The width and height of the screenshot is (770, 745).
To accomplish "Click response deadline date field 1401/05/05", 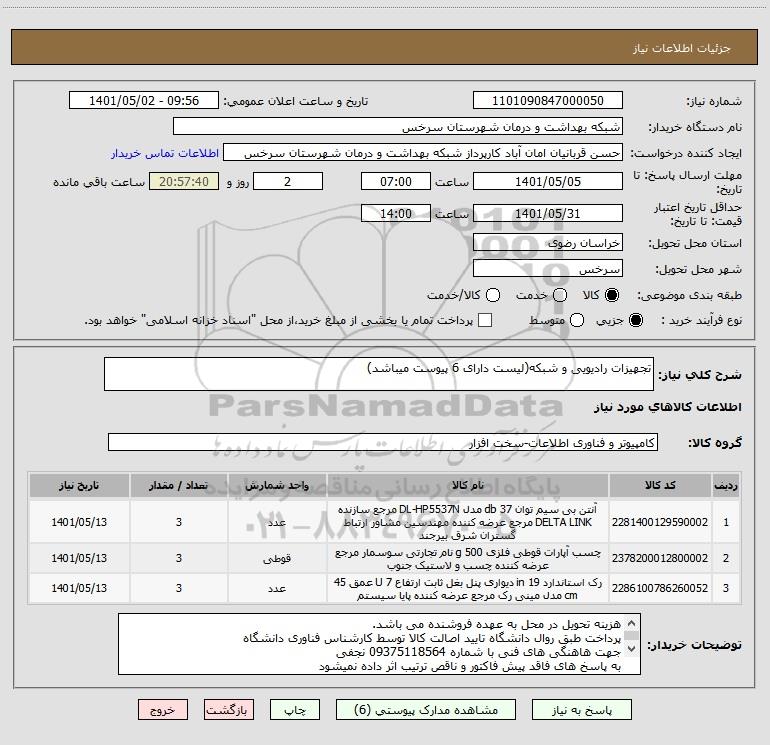I will pyautogui.click(x=548, y=182).
